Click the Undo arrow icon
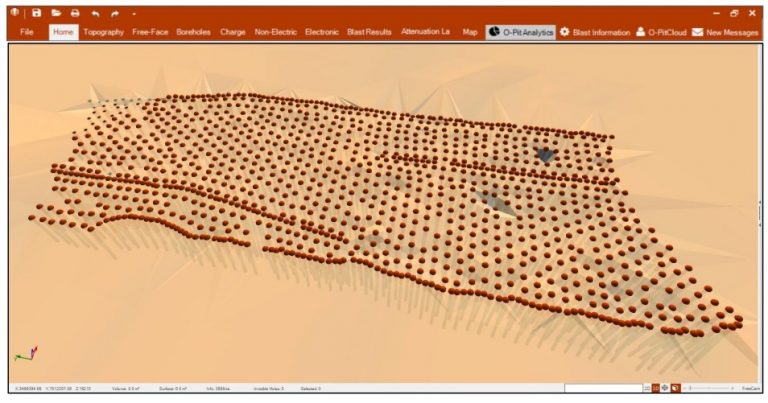Screen dimensions: 768x403 pos(95,13)
